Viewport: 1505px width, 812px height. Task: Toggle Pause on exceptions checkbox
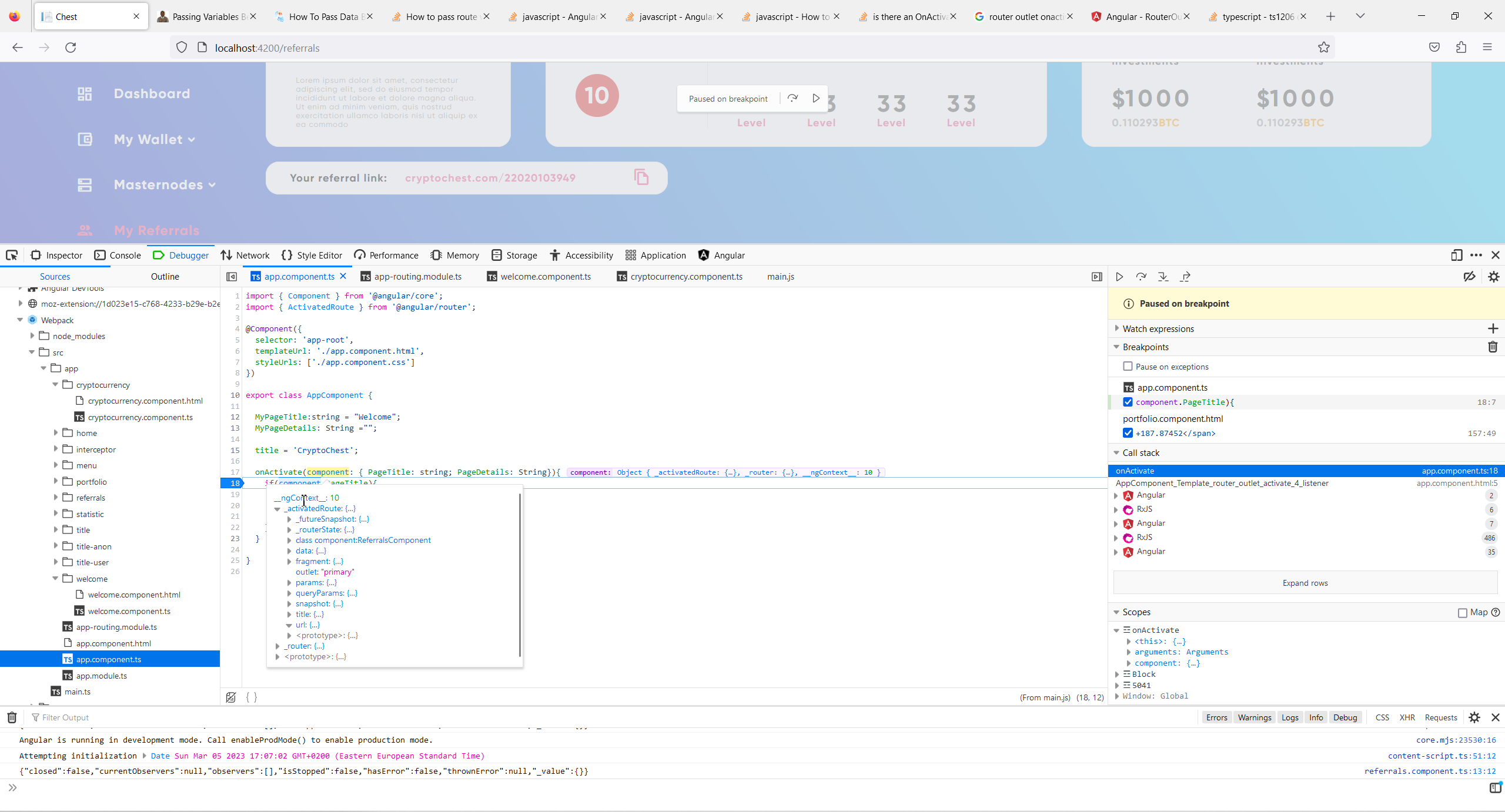1128,366
